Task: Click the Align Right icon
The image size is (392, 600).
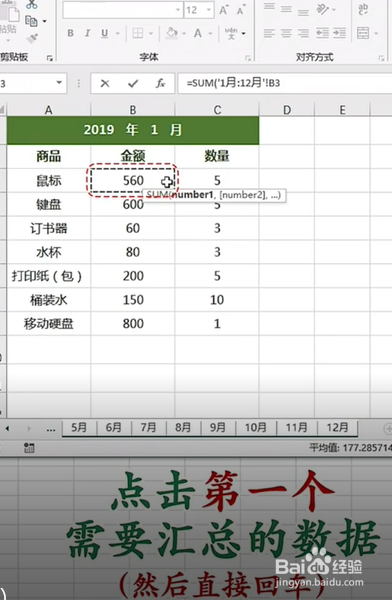Action: 303,33
